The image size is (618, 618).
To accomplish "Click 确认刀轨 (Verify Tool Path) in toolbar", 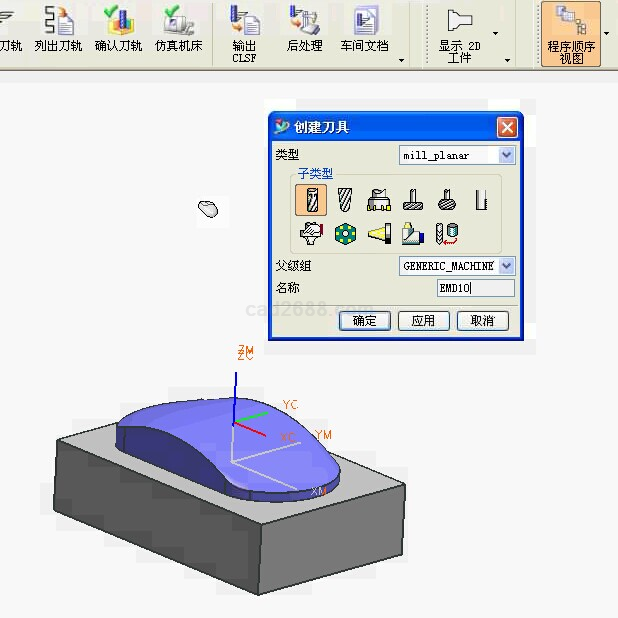I will point(118,28).
